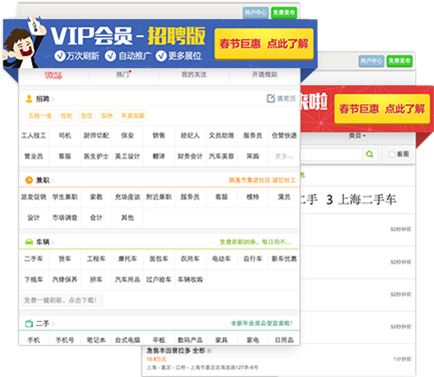
Task: Select the 年底双薪 tag
Action: pyautogui.click(x=133, y=116)
